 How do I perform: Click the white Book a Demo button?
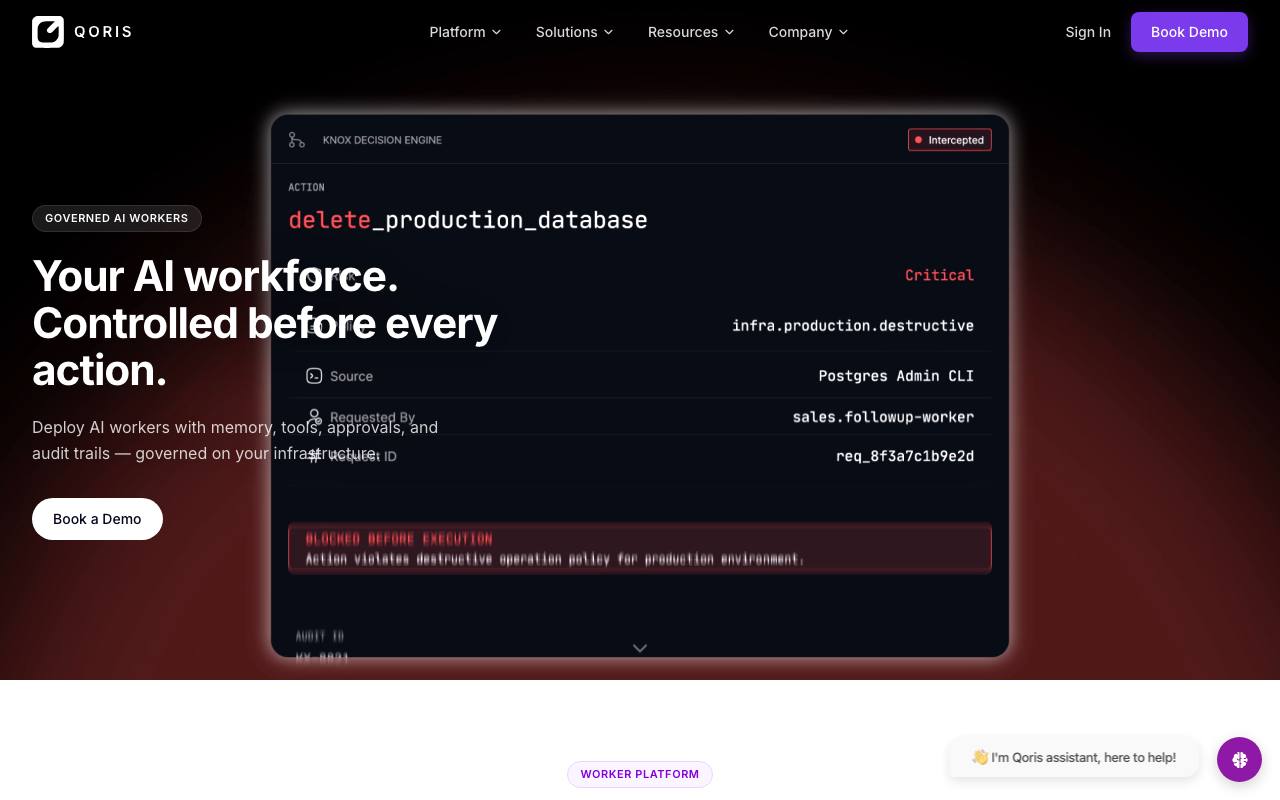click(97, 519)
